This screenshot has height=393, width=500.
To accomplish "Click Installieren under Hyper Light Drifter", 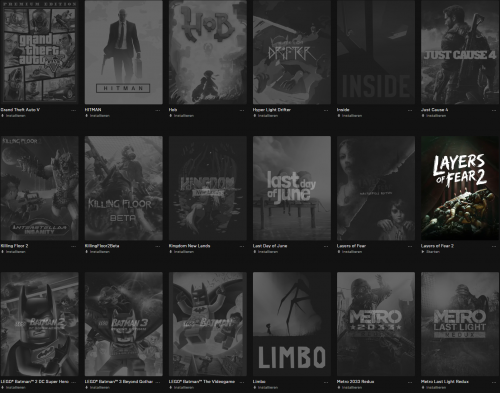I will 265,116.
